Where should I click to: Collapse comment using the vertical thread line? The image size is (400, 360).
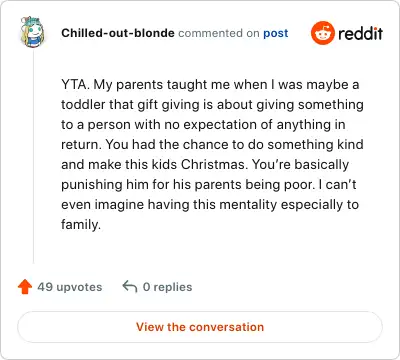click(x=33, y=157)
